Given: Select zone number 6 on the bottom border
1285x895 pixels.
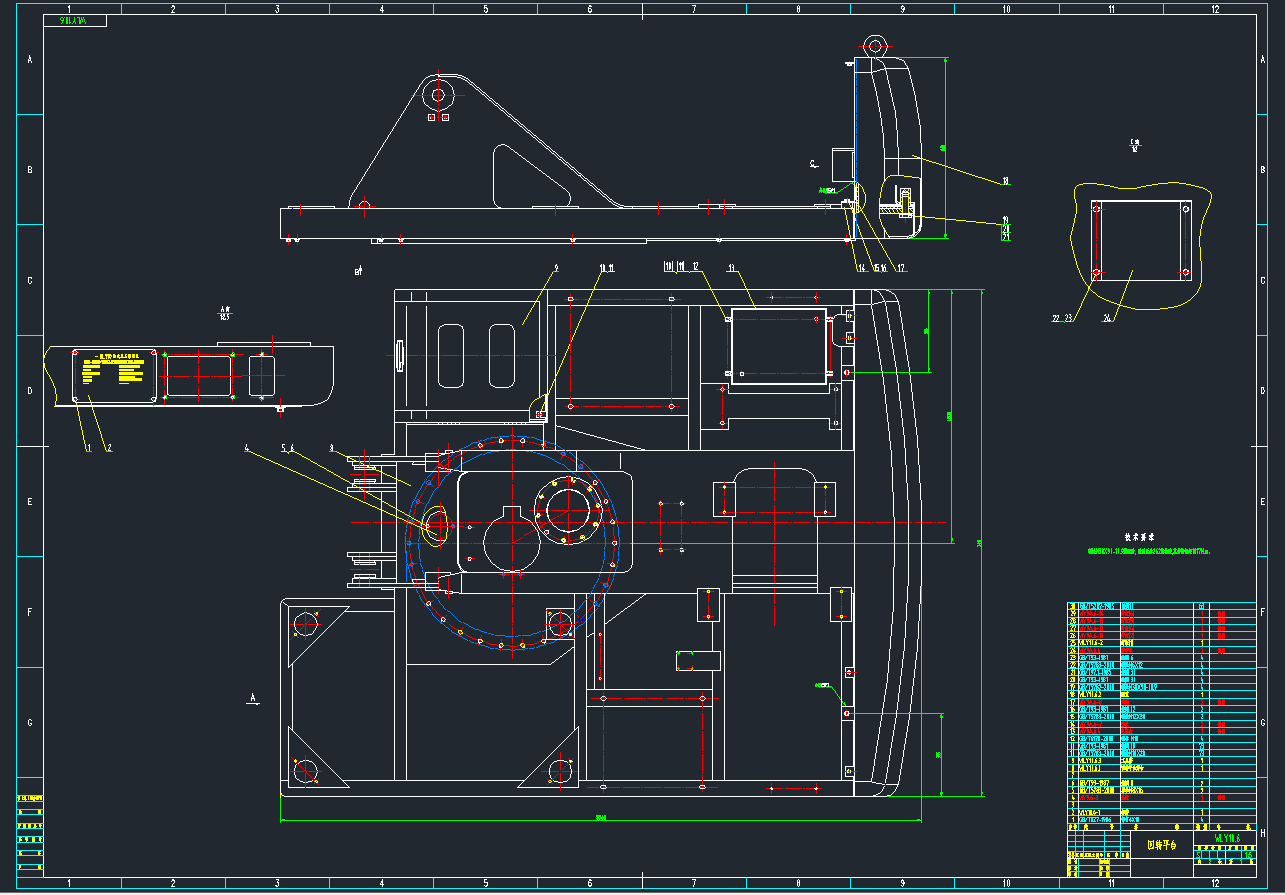Looking at the screenshot, I should (590, 884).
